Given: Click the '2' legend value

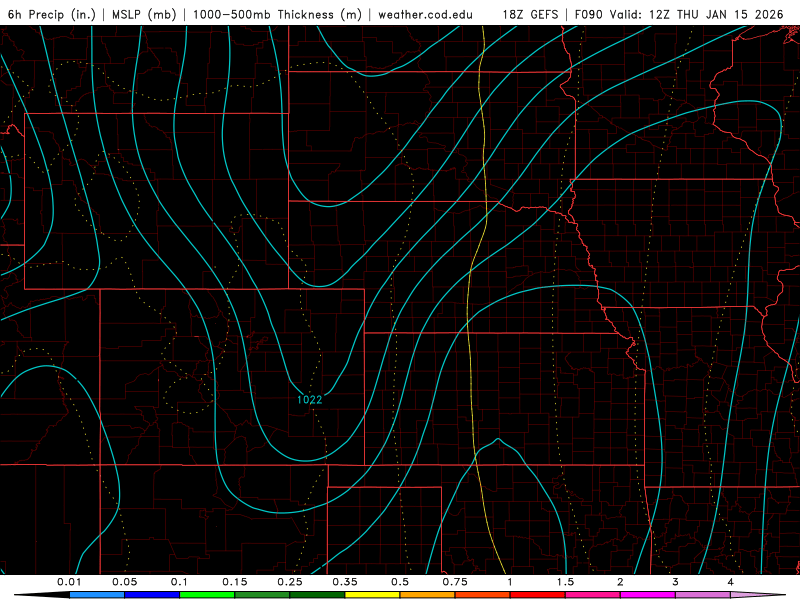Looking at the screenshot, I should click(620, 582).
